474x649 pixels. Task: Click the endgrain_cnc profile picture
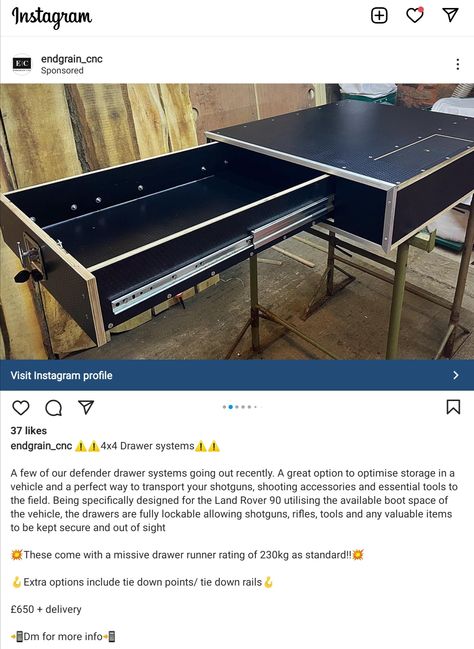tap(22, 64)
